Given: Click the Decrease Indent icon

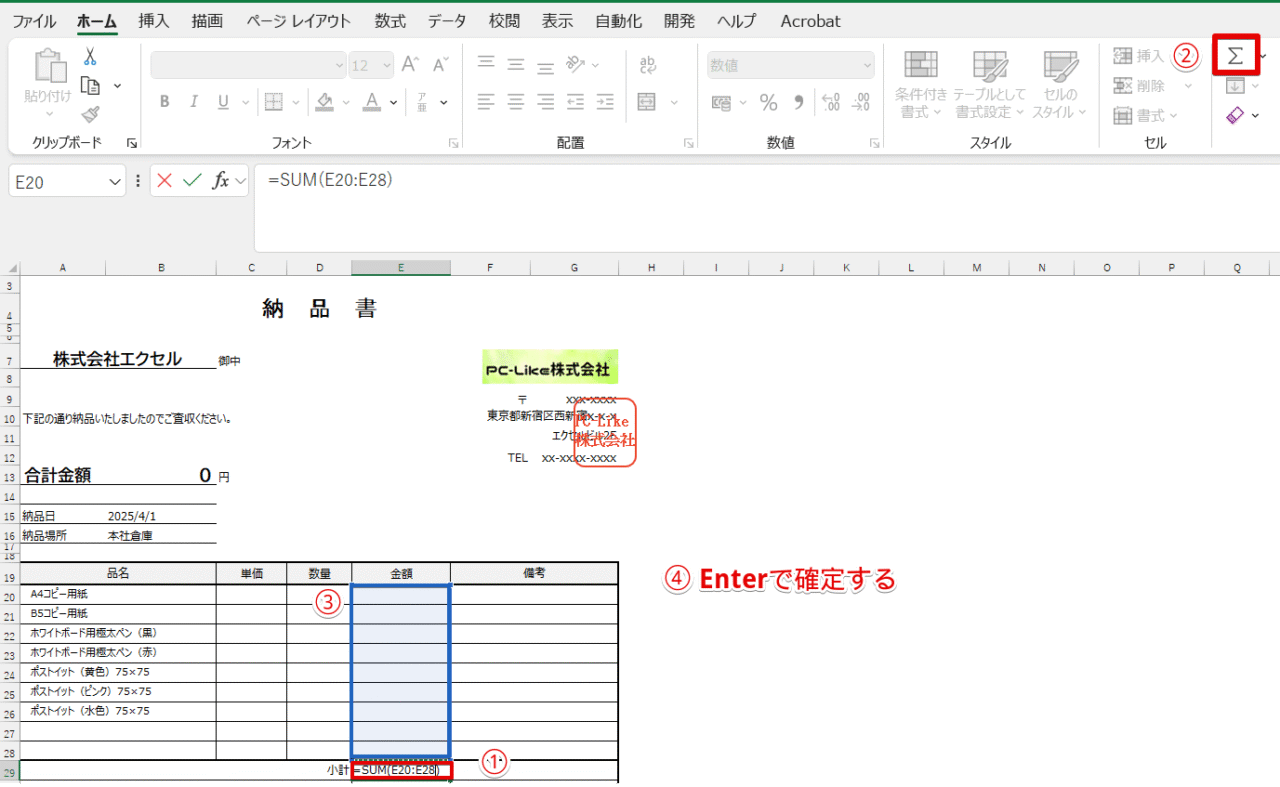Looking at the screenshot, I should point(575,102).
